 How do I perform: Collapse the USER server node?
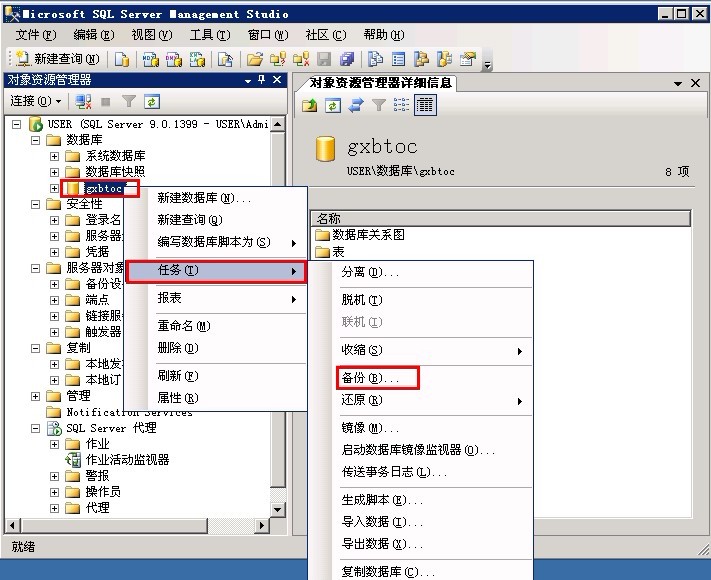[x=17, y=124]
